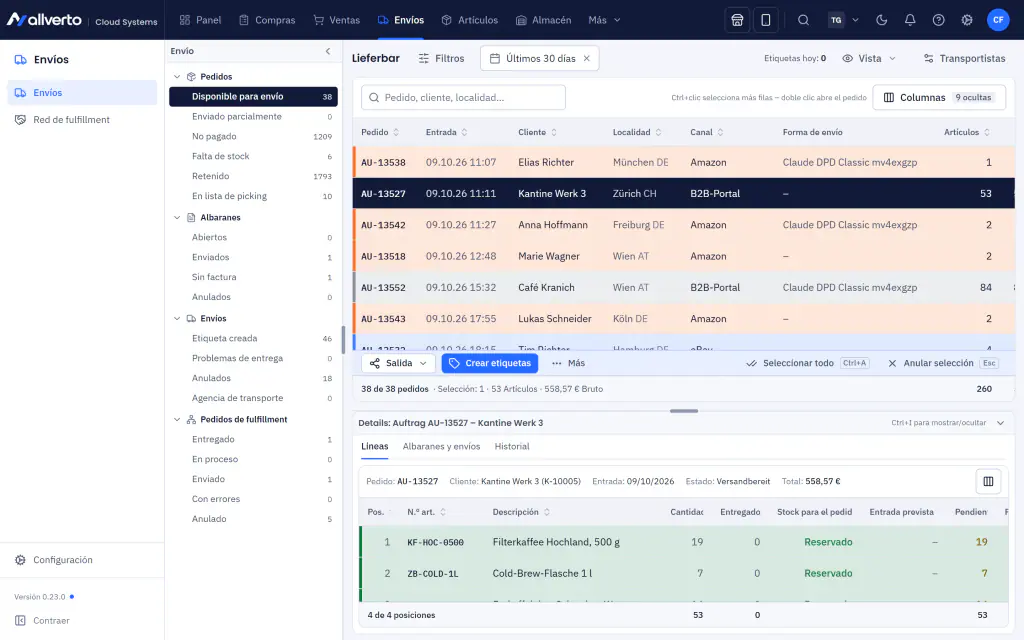Viewport: 1024px width, 640px height.
Task: Open notifications bell icon
Action: click(910, 20)
